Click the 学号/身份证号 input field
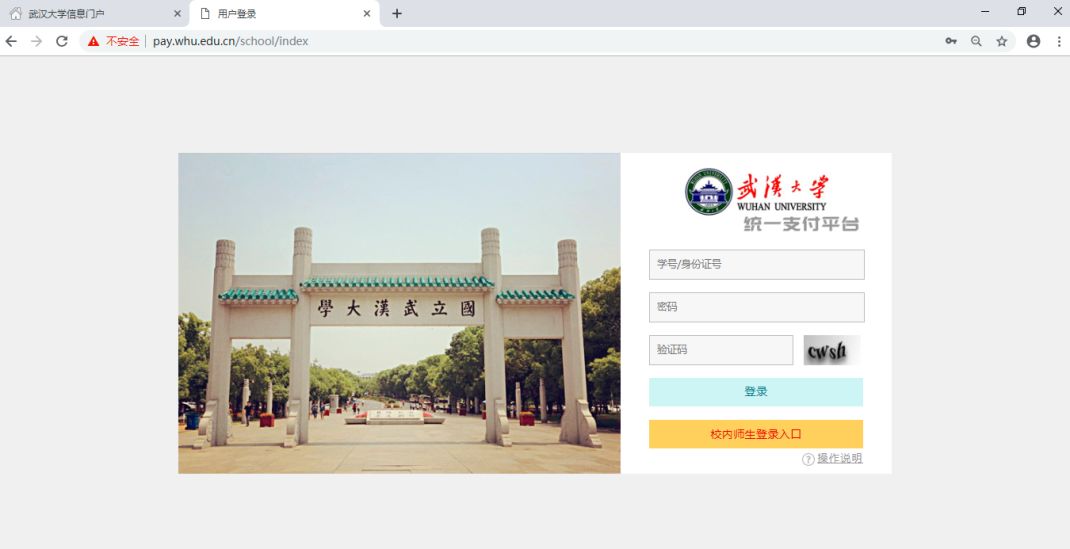Image resolution: width=1070 pixels, height=549 pixels. coord(756,264)
